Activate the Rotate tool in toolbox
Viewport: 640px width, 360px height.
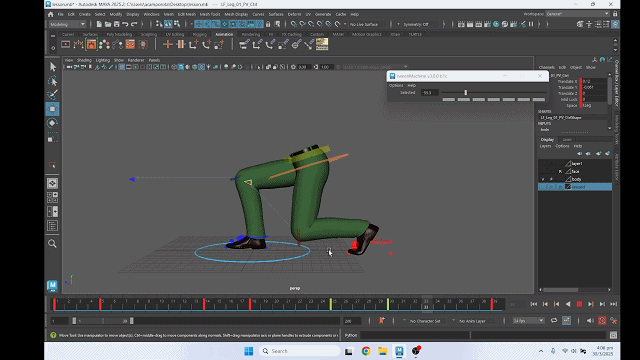click(52, 123)
